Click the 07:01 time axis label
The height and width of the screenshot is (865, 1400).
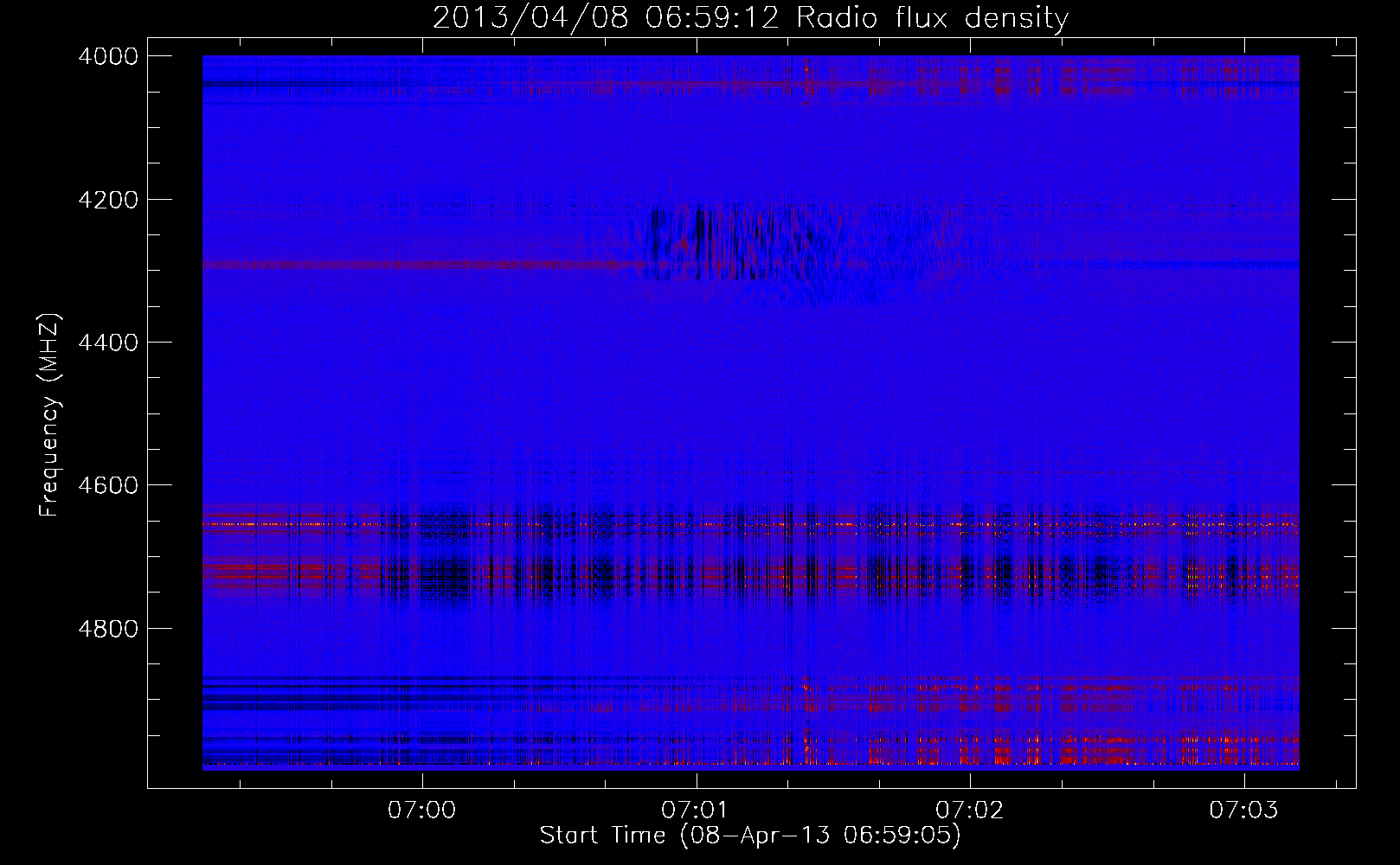(696, 811)
